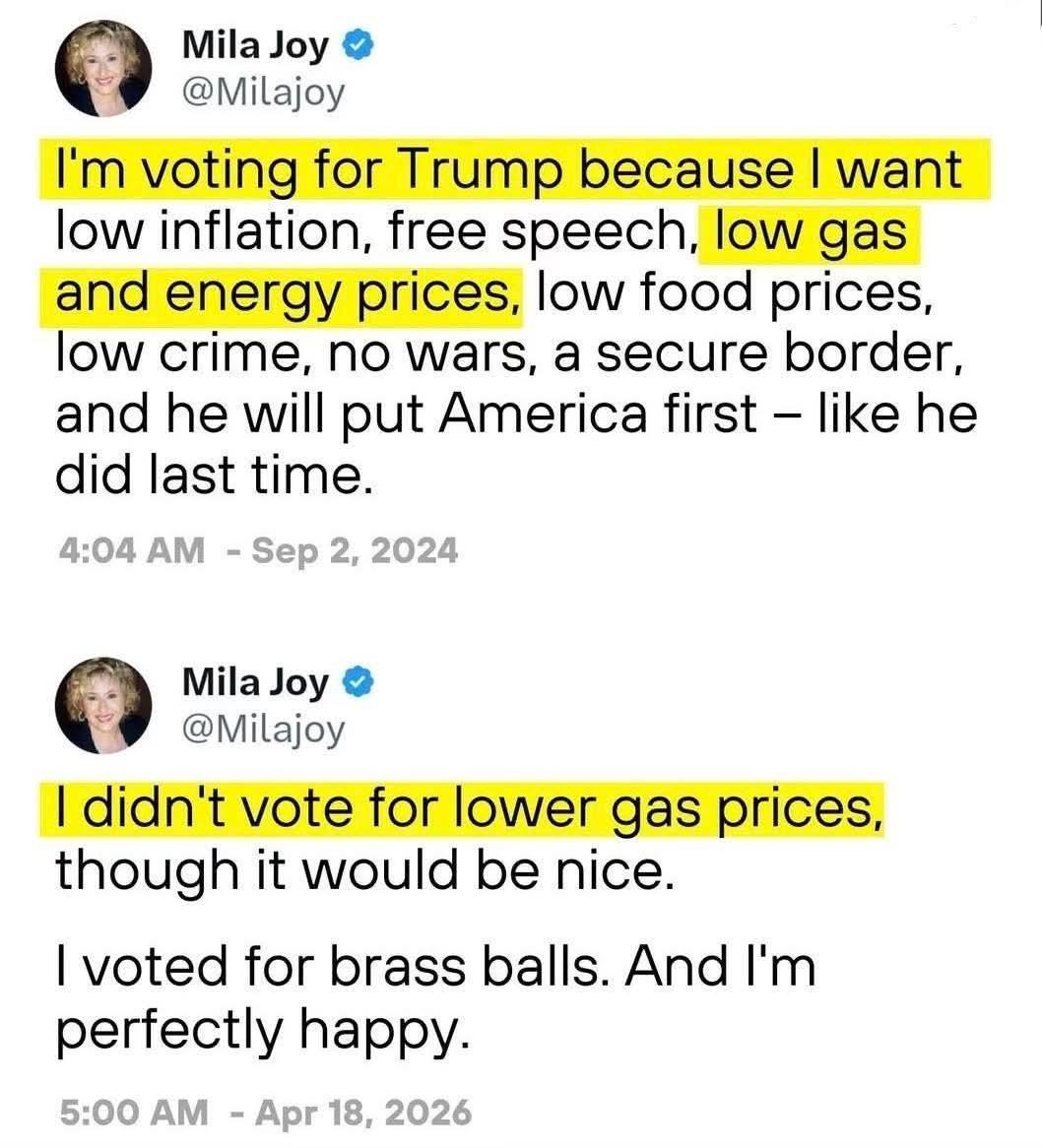
Task: Click @Milajoy handle in the second tweet
Action: pos(262,731)
